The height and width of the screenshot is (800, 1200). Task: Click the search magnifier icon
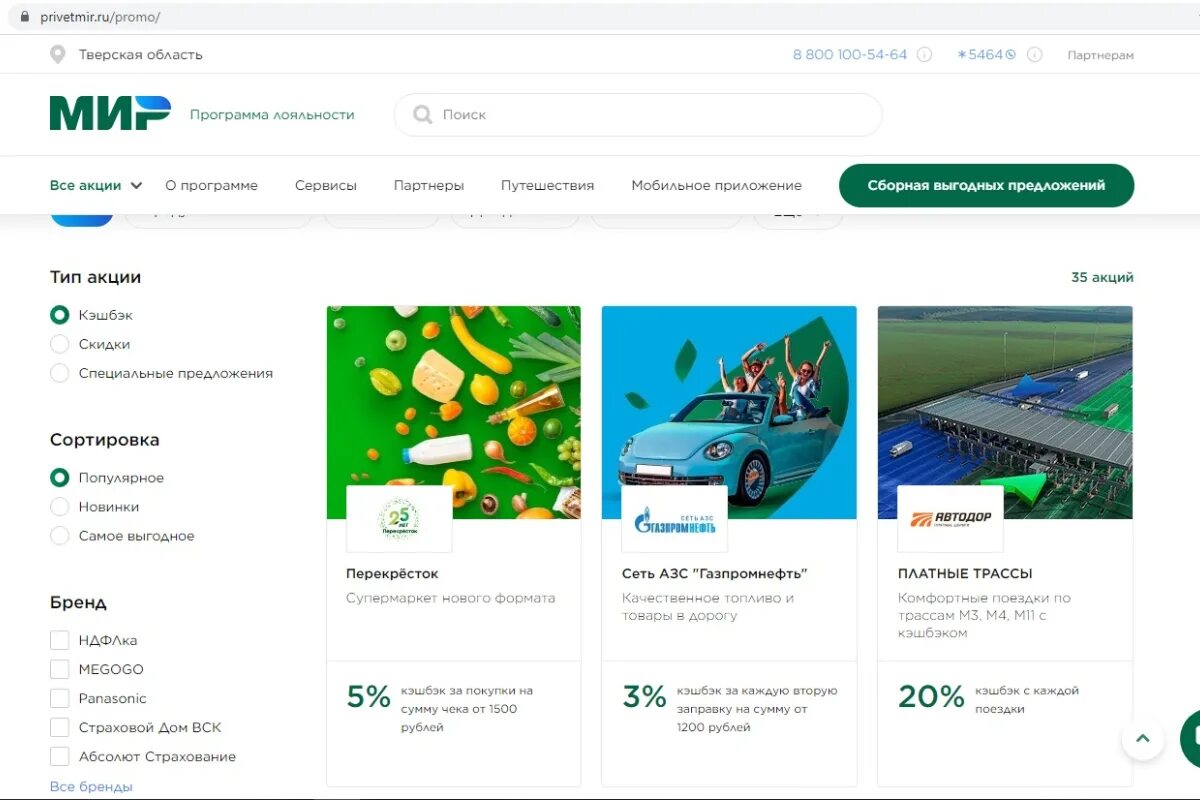click(x=423, y=115)
